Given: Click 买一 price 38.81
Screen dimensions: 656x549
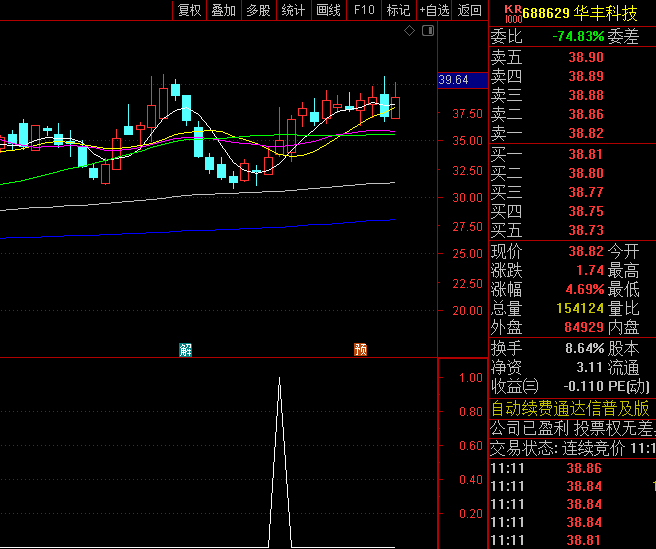Looking at the screenshot, I should [586, 154].
